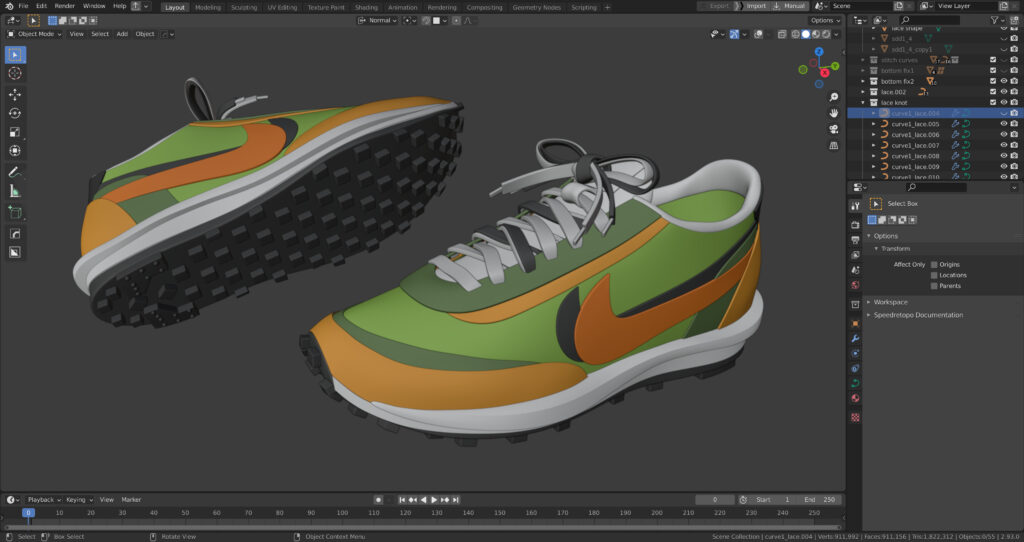Collapse the lace knot collection tree

point(863,103)
